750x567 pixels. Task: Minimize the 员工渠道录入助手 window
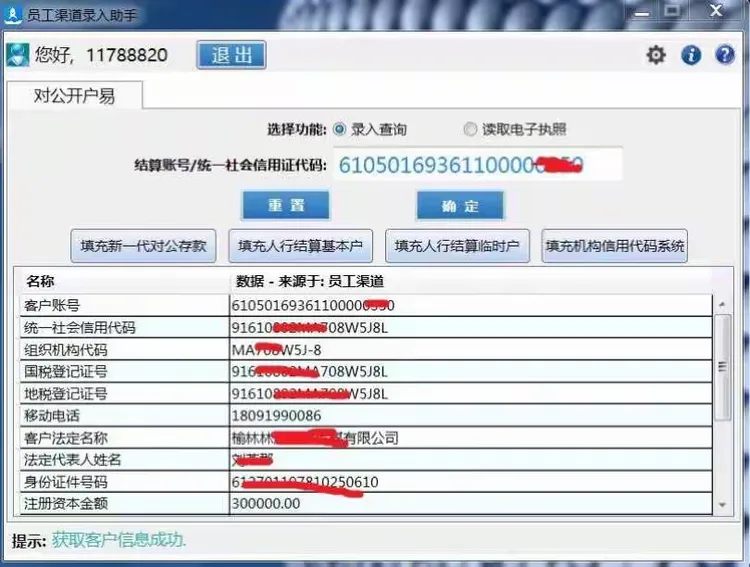(x=640, y=11)
